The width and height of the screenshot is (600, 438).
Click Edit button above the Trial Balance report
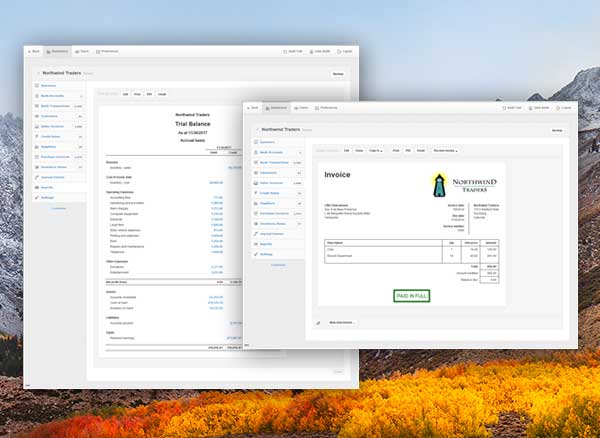[x=126, y=94]
